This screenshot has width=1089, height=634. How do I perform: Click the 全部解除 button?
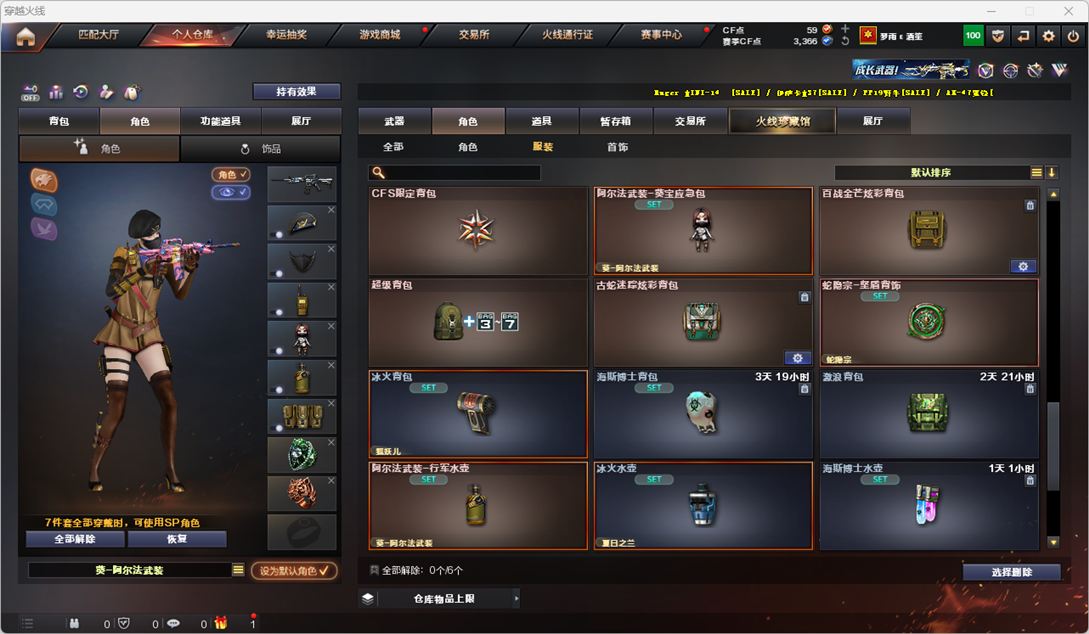(x=75, y=539)
